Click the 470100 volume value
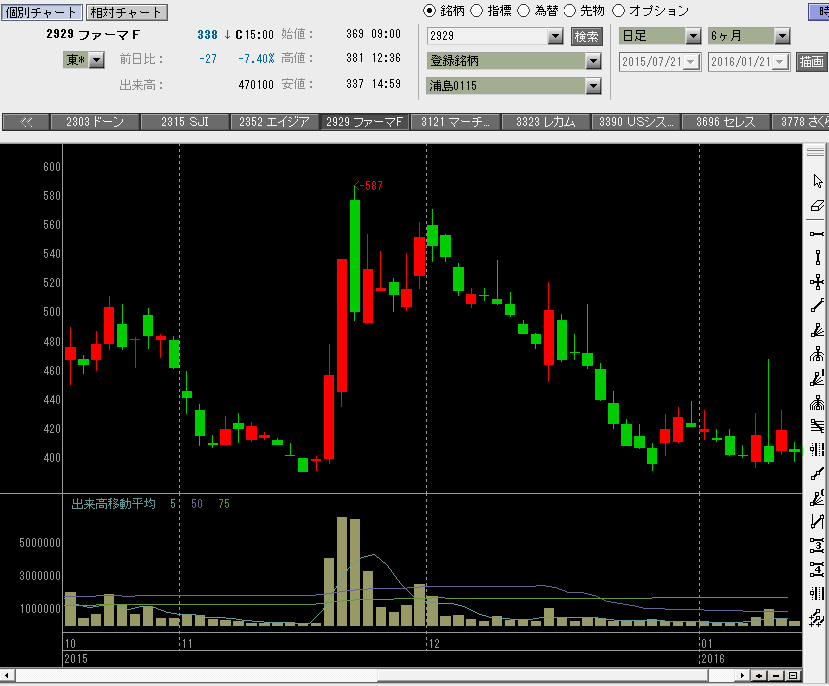This screenshot has width=829, height=686. click(256, 85)
